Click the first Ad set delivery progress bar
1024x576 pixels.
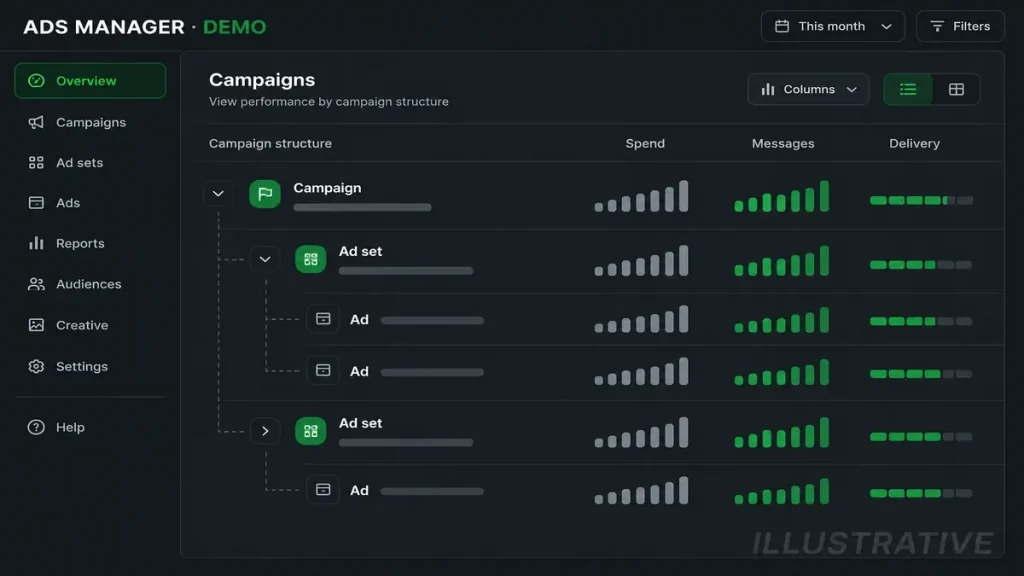pos(921,264)
